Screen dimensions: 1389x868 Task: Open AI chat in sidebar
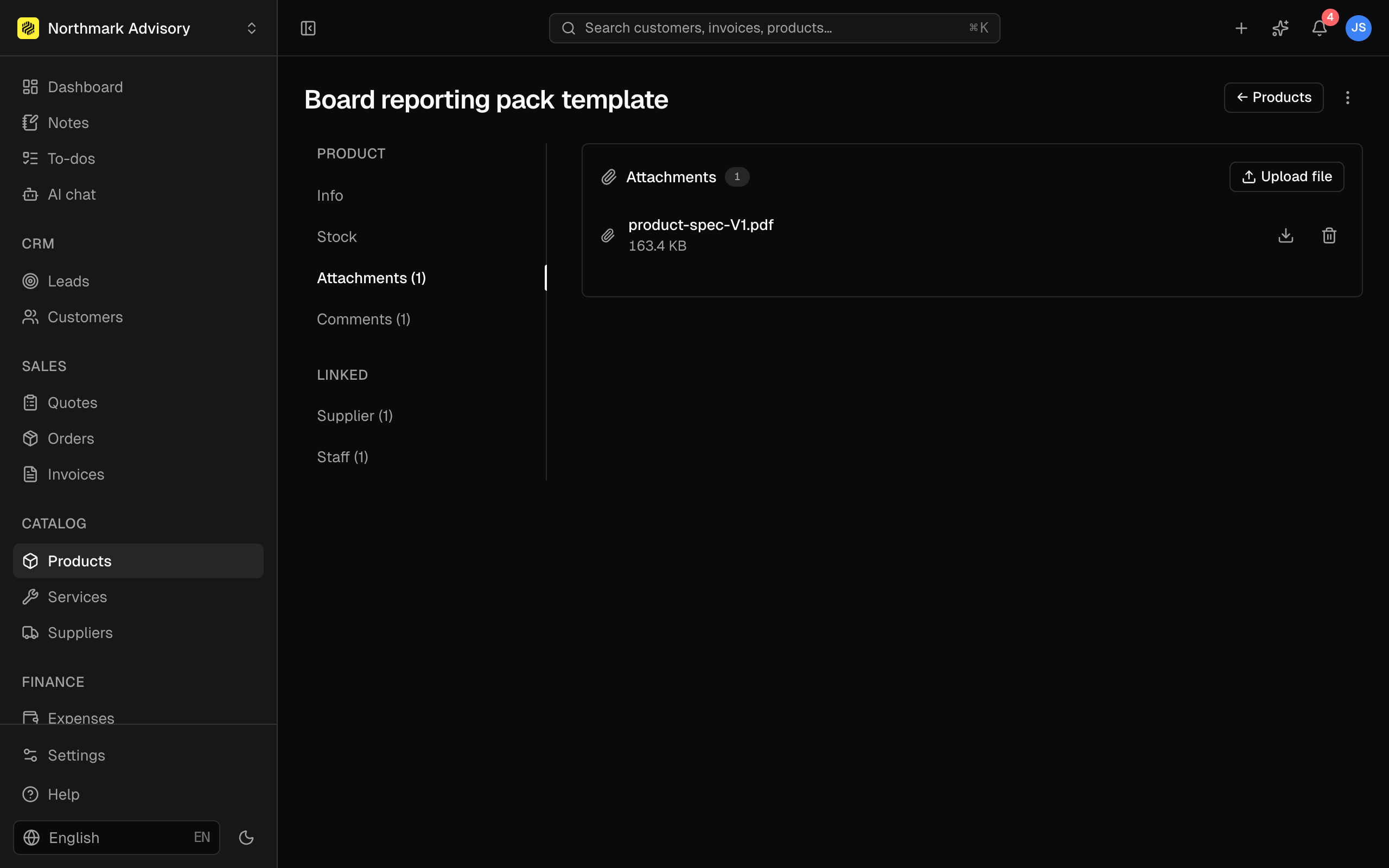point(138,195)
